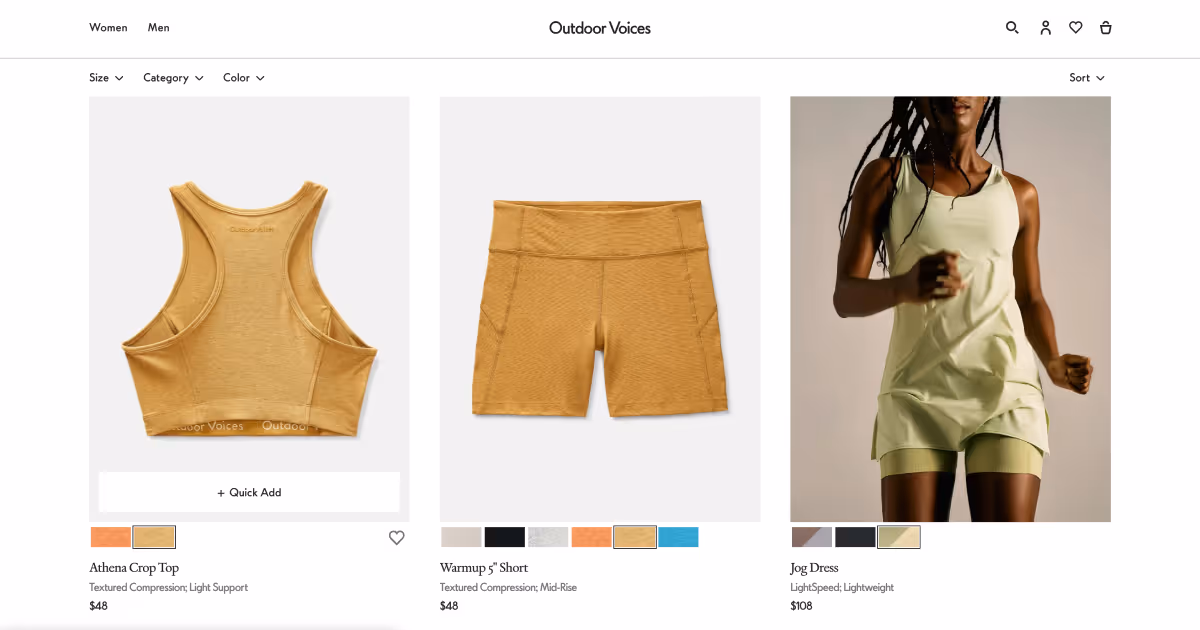Select black swatch for Warmup Short
This screenshot has width=1200, height=630.
[505, 537]
